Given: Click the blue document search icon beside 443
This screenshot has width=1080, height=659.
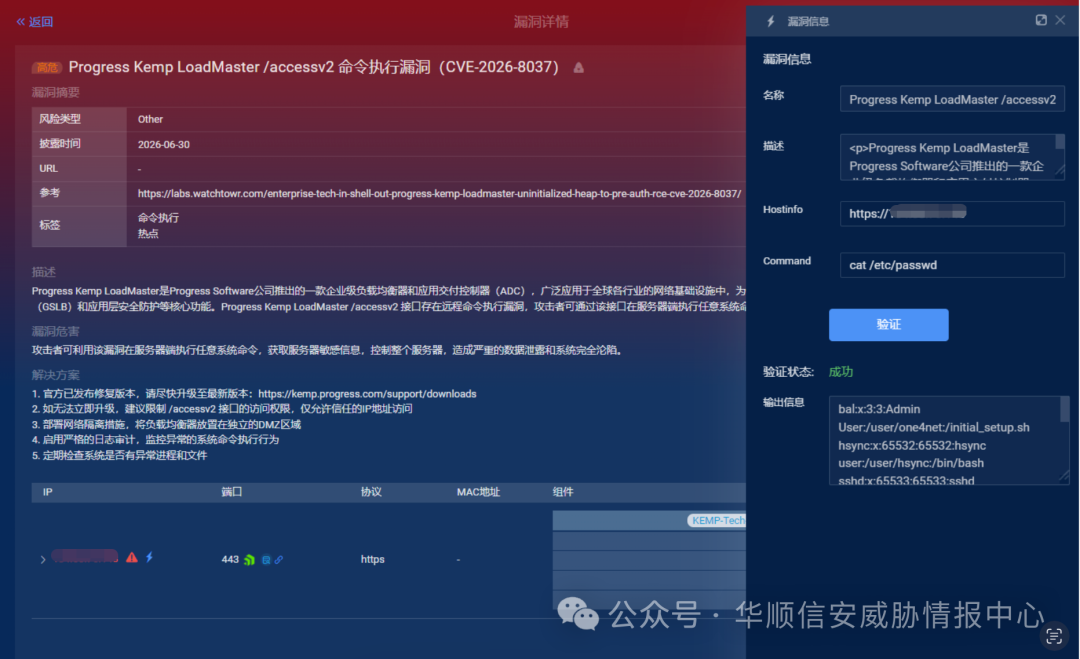Looking at the screenshot, I should coord(266,560).
